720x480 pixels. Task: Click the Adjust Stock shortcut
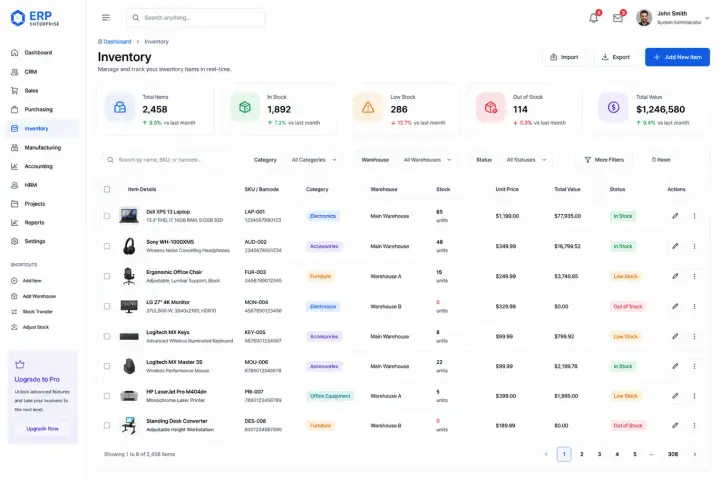point(30,328)
